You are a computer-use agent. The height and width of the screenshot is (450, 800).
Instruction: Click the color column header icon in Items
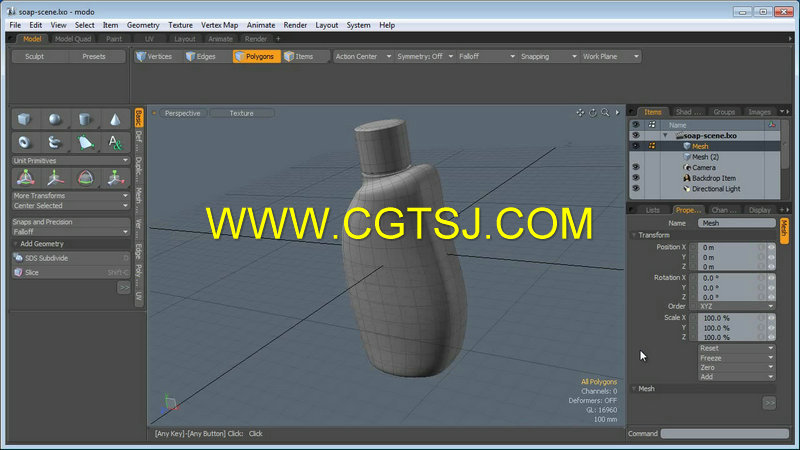tap(772, 124)
